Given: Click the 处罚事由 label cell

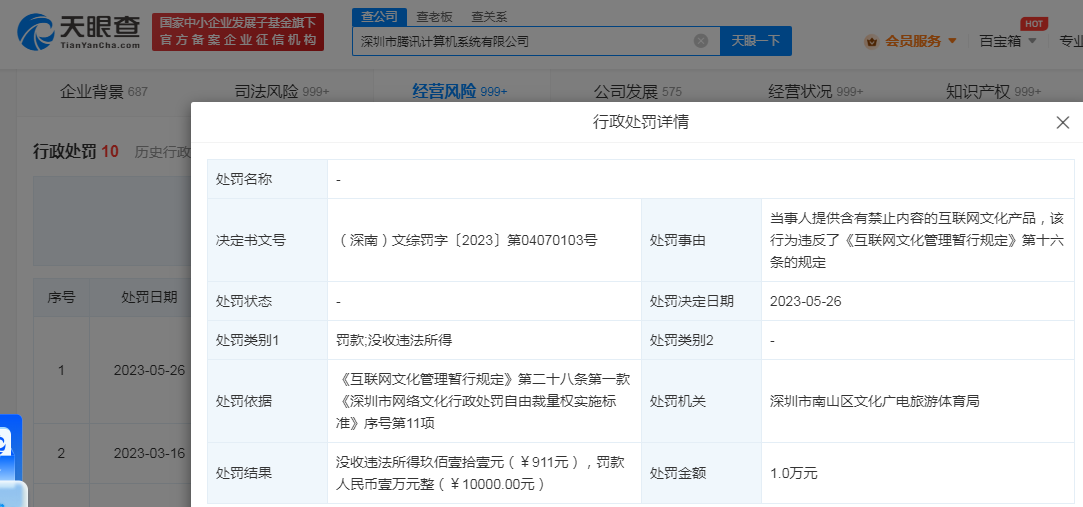Looking at the screenshot, I should pyautogui.click(x=701, y=240).
